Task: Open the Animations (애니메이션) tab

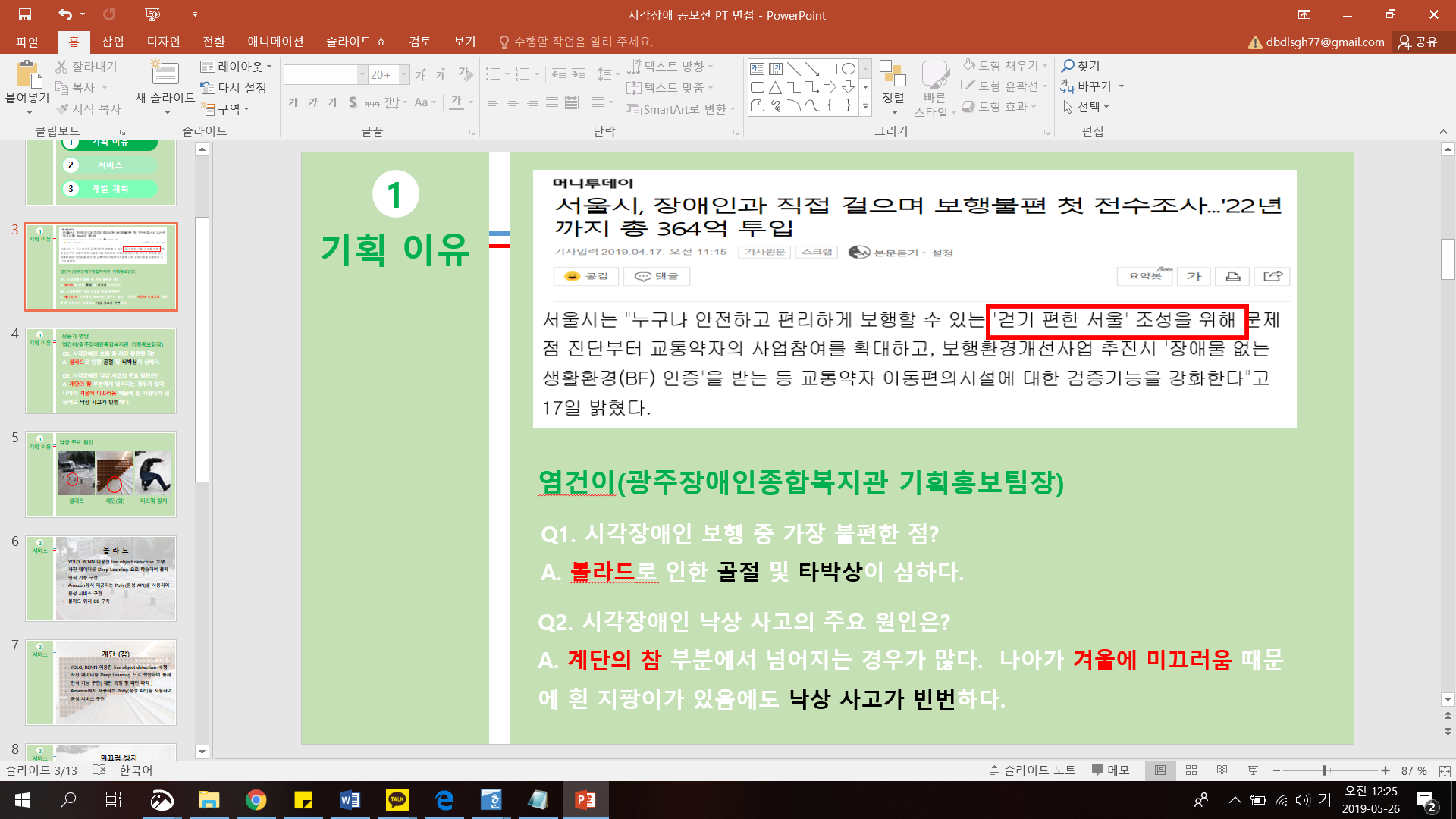Action: point(275,42)
